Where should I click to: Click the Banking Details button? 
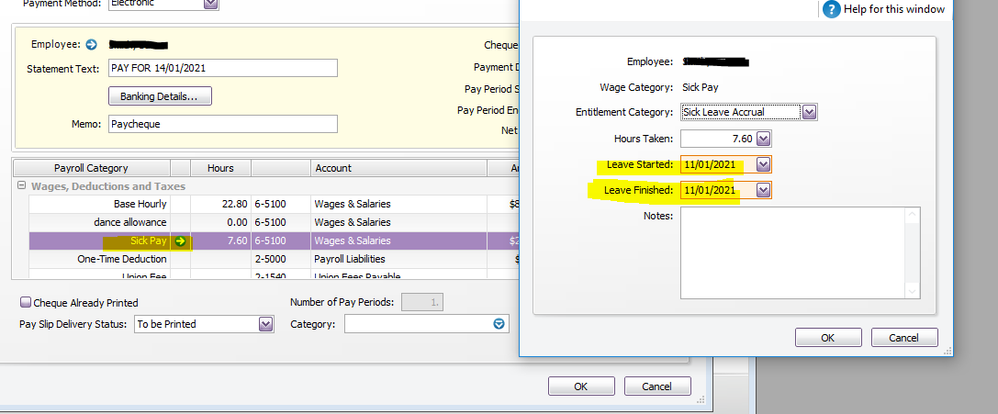click(159, 97)
